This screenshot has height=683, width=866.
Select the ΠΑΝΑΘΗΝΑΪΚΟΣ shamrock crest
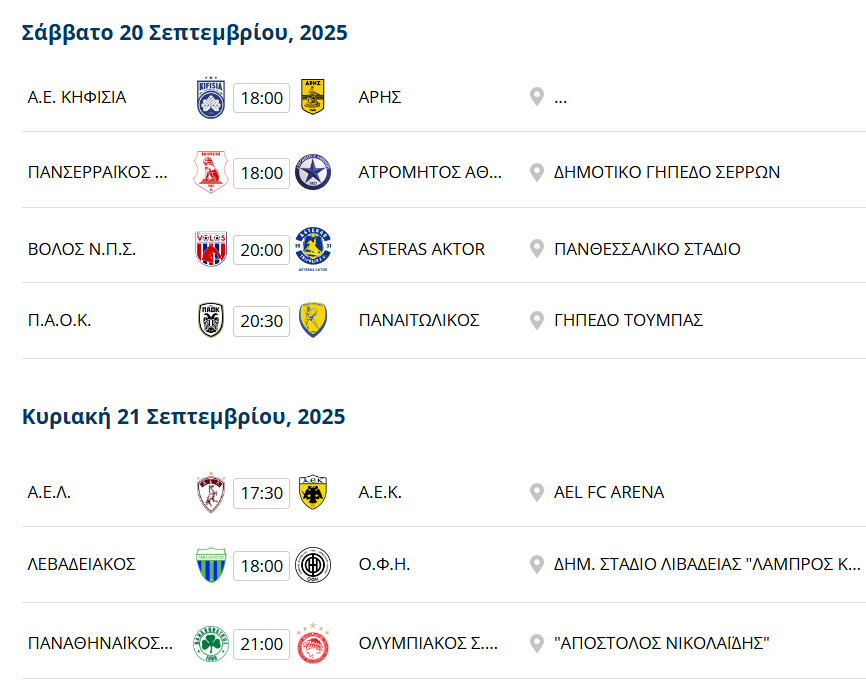(211, 644)
